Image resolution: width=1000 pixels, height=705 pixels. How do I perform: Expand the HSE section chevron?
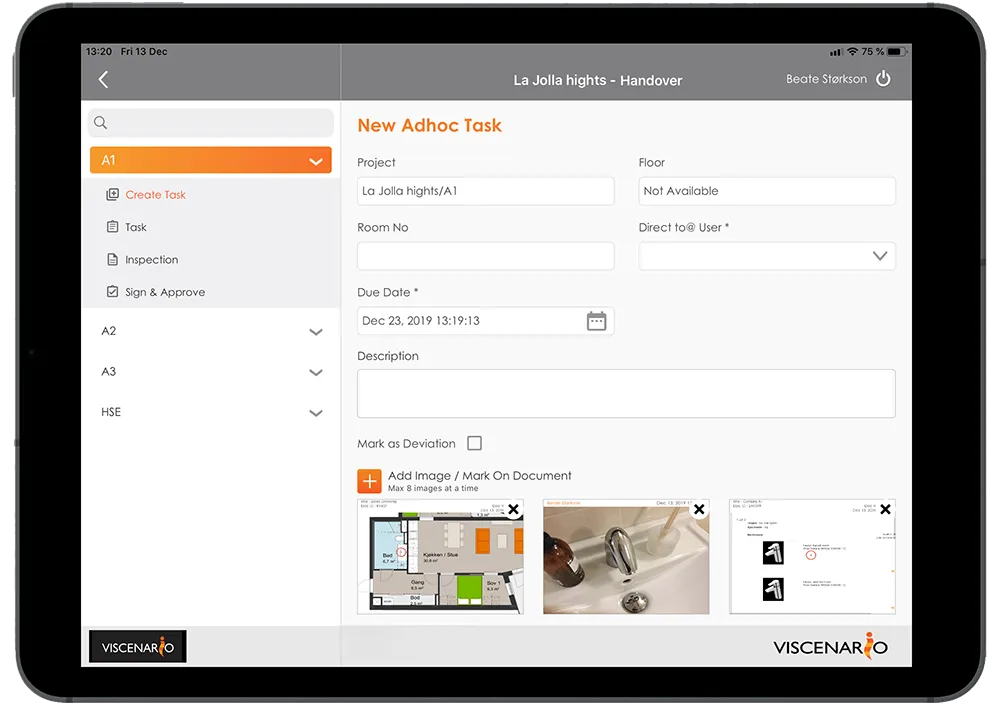coord(316,413)
